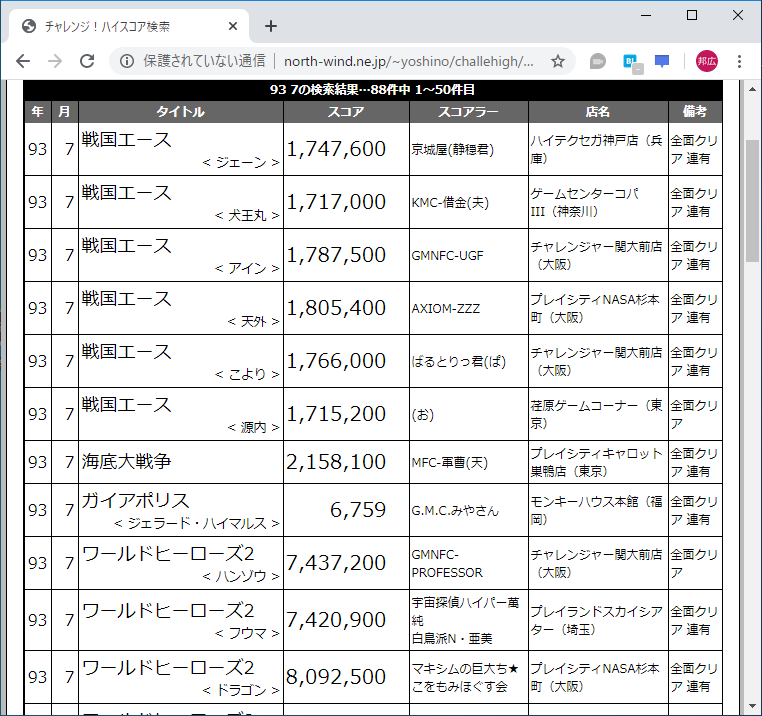Select score 7,420,900

point(336,620)
